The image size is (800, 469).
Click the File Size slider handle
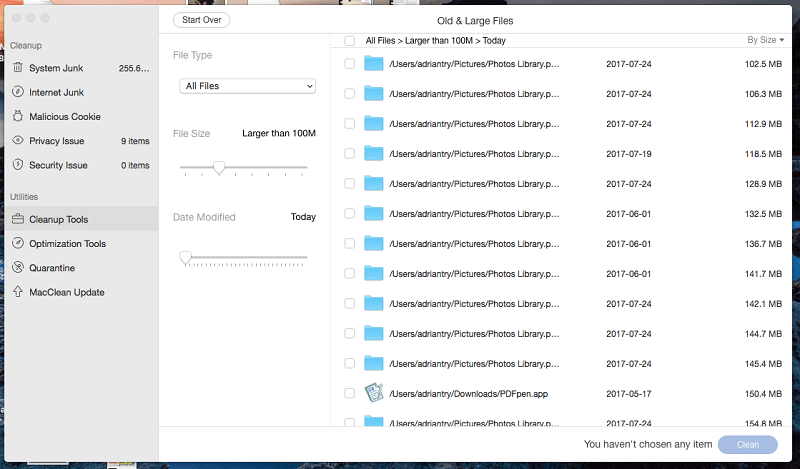click(x=219, y=168)
